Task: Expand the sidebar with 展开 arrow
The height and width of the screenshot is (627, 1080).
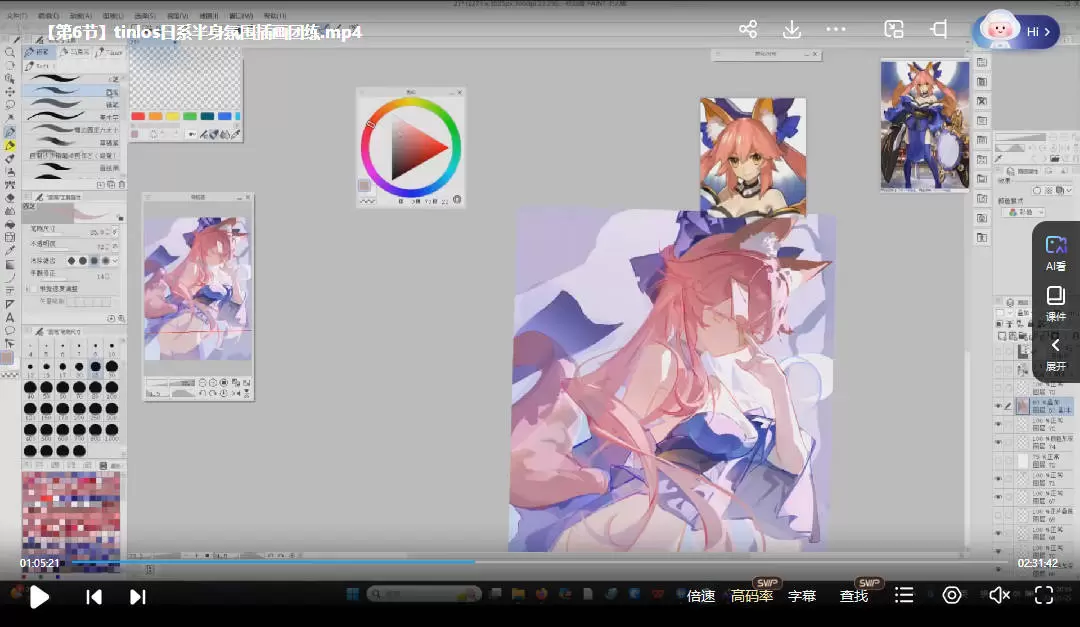Action: pos(1055,353)
